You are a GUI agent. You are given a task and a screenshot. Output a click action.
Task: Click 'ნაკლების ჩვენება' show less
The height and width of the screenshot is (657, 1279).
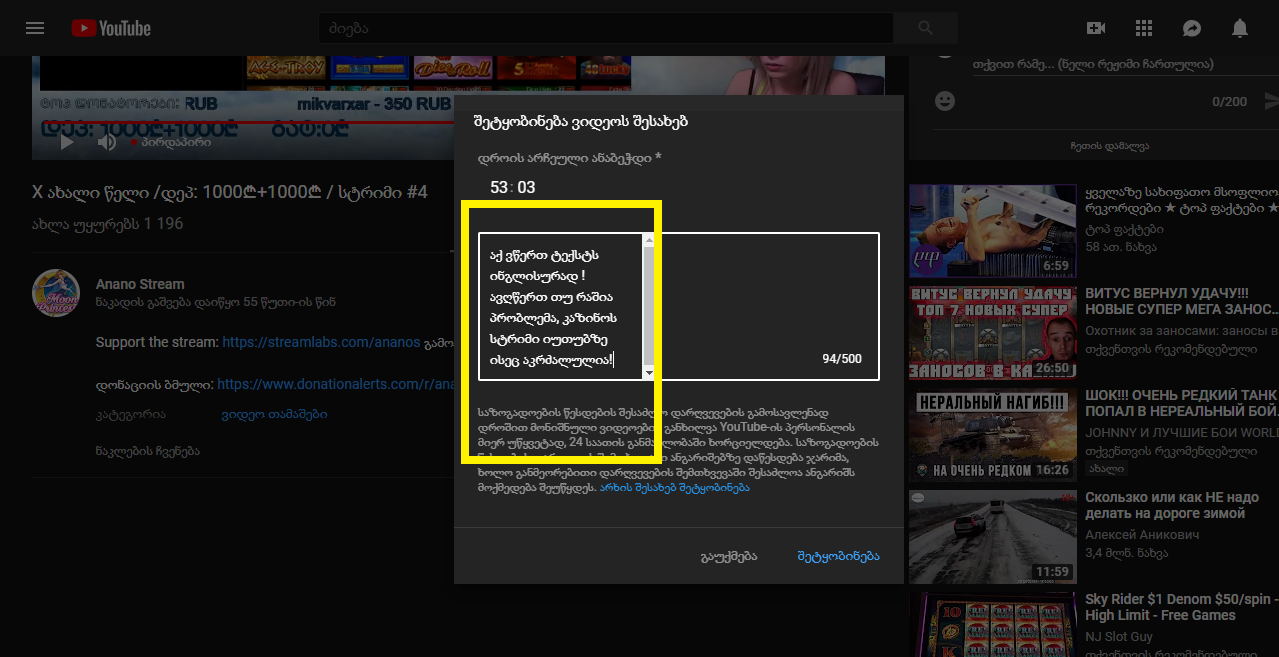pos(148,451)
